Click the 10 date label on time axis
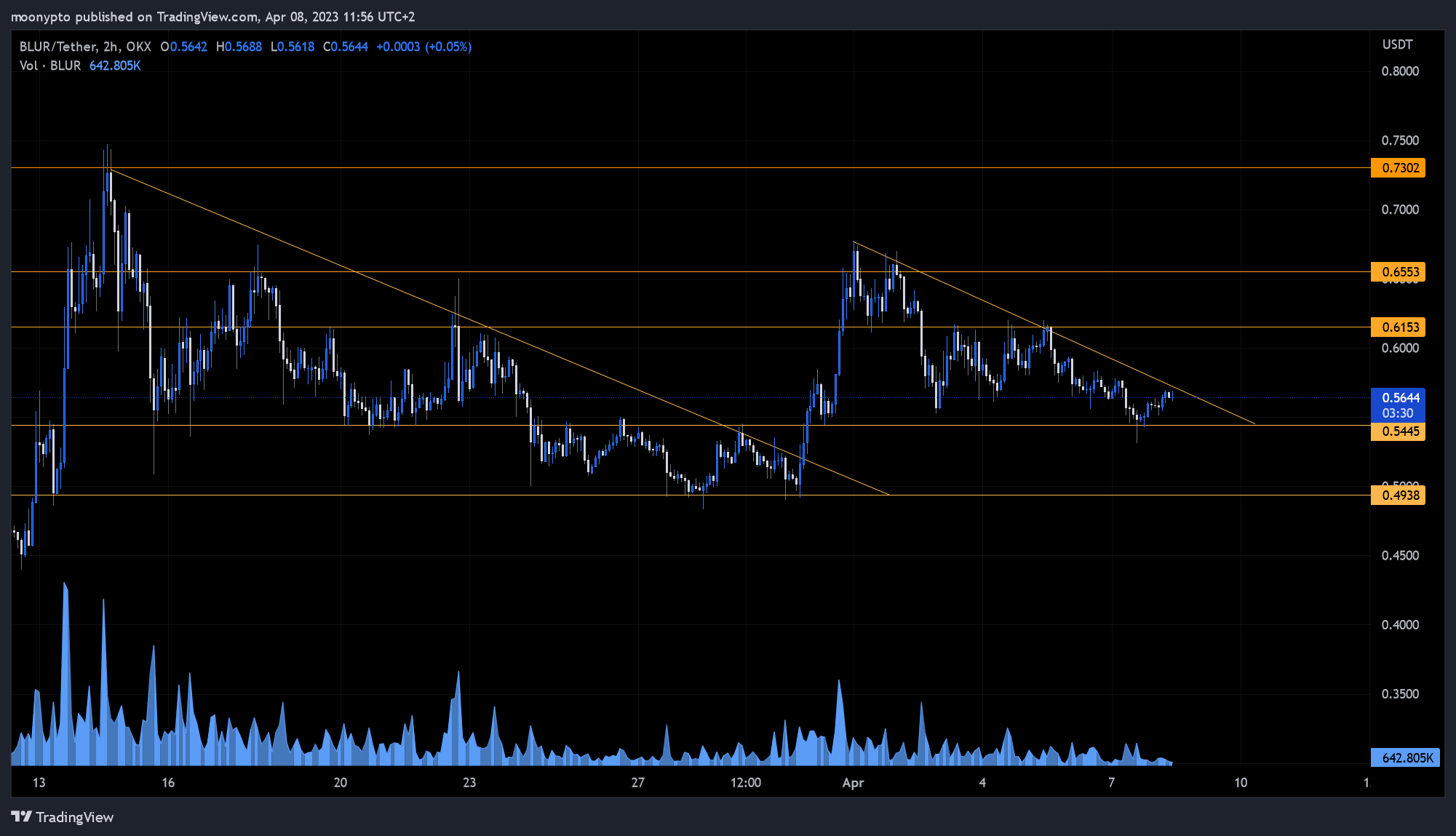This screenshot has width=1456, height=836. coord(1241,783)
